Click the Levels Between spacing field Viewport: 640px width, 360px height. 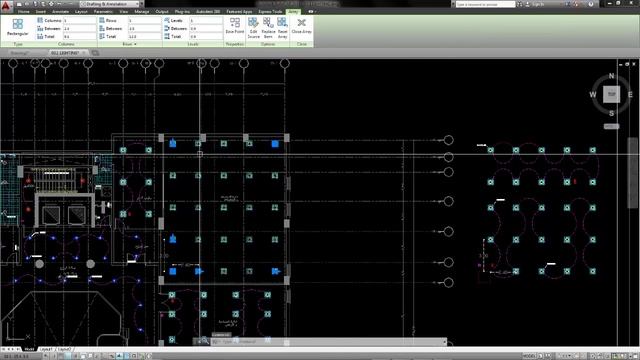click(x=206, y=29)
